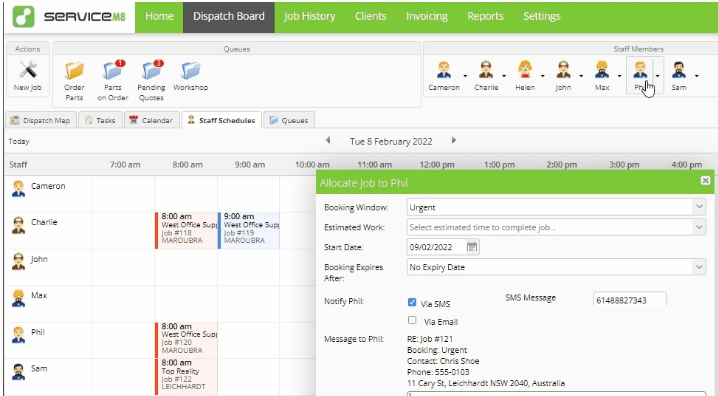The width and height of the screenshot is (718, 396).
Task: Open the Parts on Order queue folder
Action: click(x=113, y=81)
